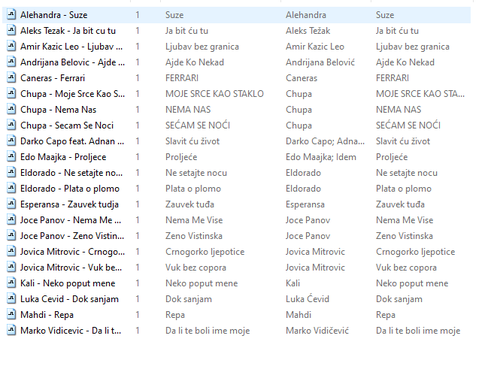Viewport: 500px width, 366px height.
Task: Select icon for Jovica Mitrovic - Crnogo file
Action: pos(11,251)
